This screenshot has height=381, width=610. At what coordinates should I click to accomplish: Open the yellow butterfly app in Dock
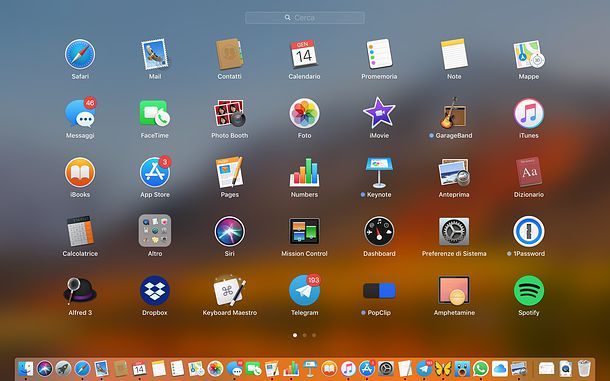click(443, 368)
